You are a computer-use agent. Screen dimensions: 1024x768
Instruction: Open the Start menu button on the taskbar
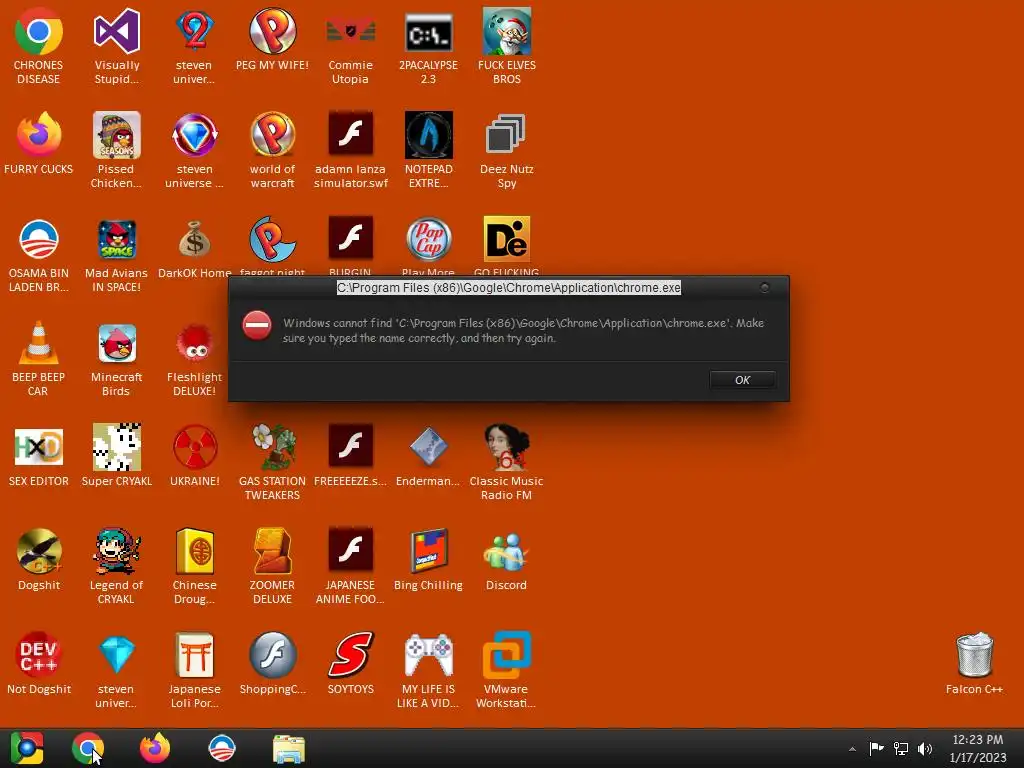coord(27,748)
